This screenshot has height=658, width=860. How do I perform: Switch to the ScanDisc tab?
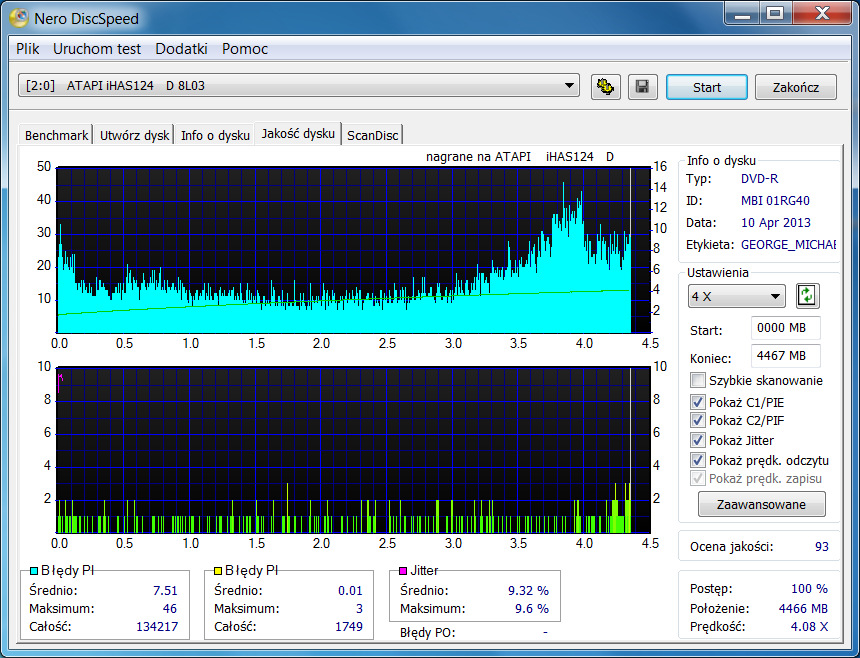(x=372, y=135)
